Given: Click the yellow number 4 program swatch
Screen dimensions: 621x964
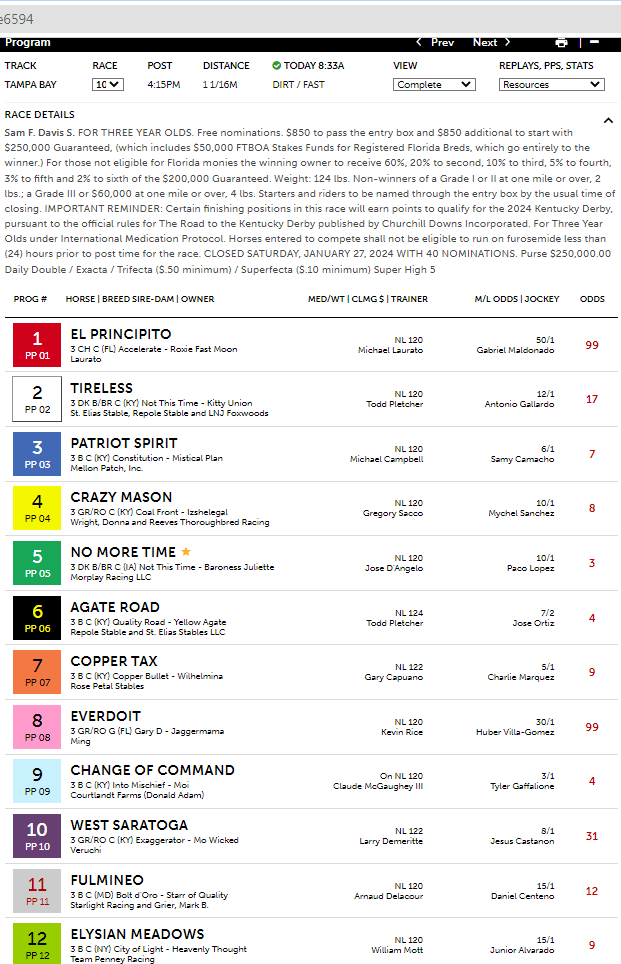Looking at the screenshot, I should coord(37,507).
